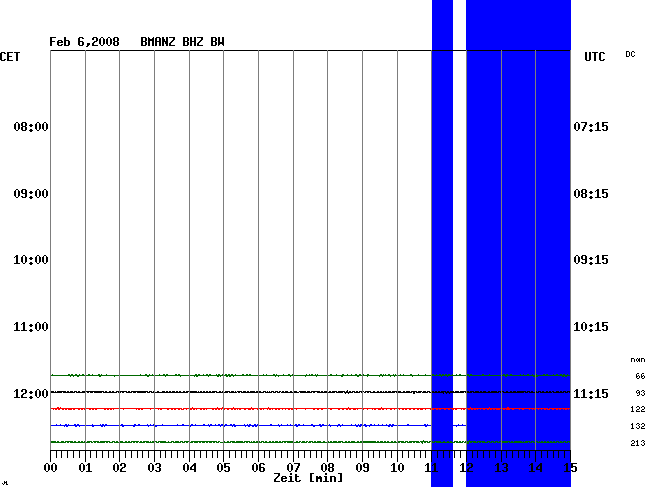The image size is (650, 494).
Task: Click the DC value '122'
Action: [x=638, y=409]
